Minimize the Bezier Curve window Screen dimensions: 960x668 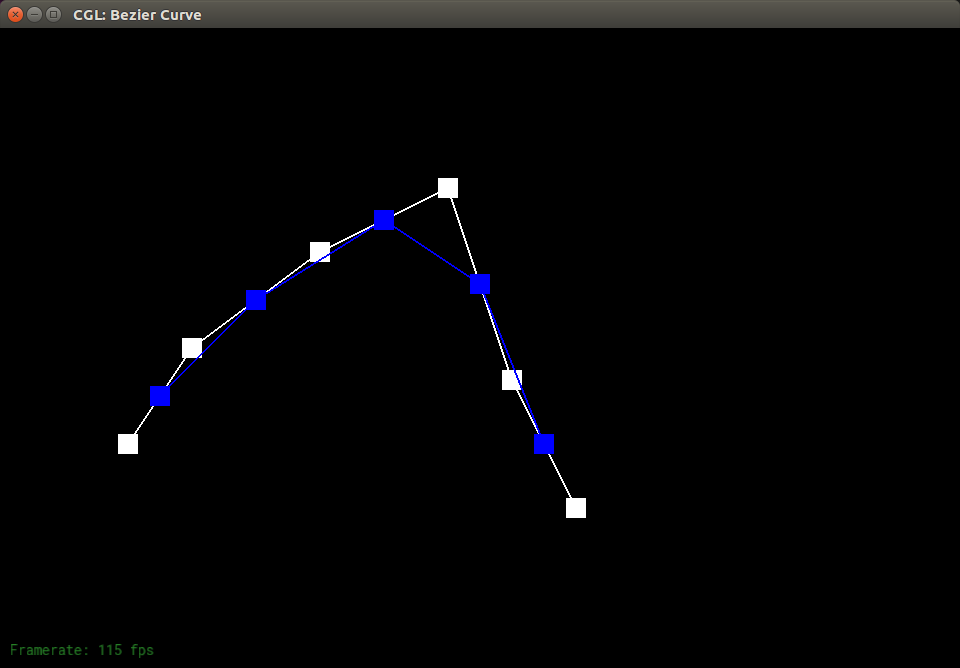[x=34, y=14]
